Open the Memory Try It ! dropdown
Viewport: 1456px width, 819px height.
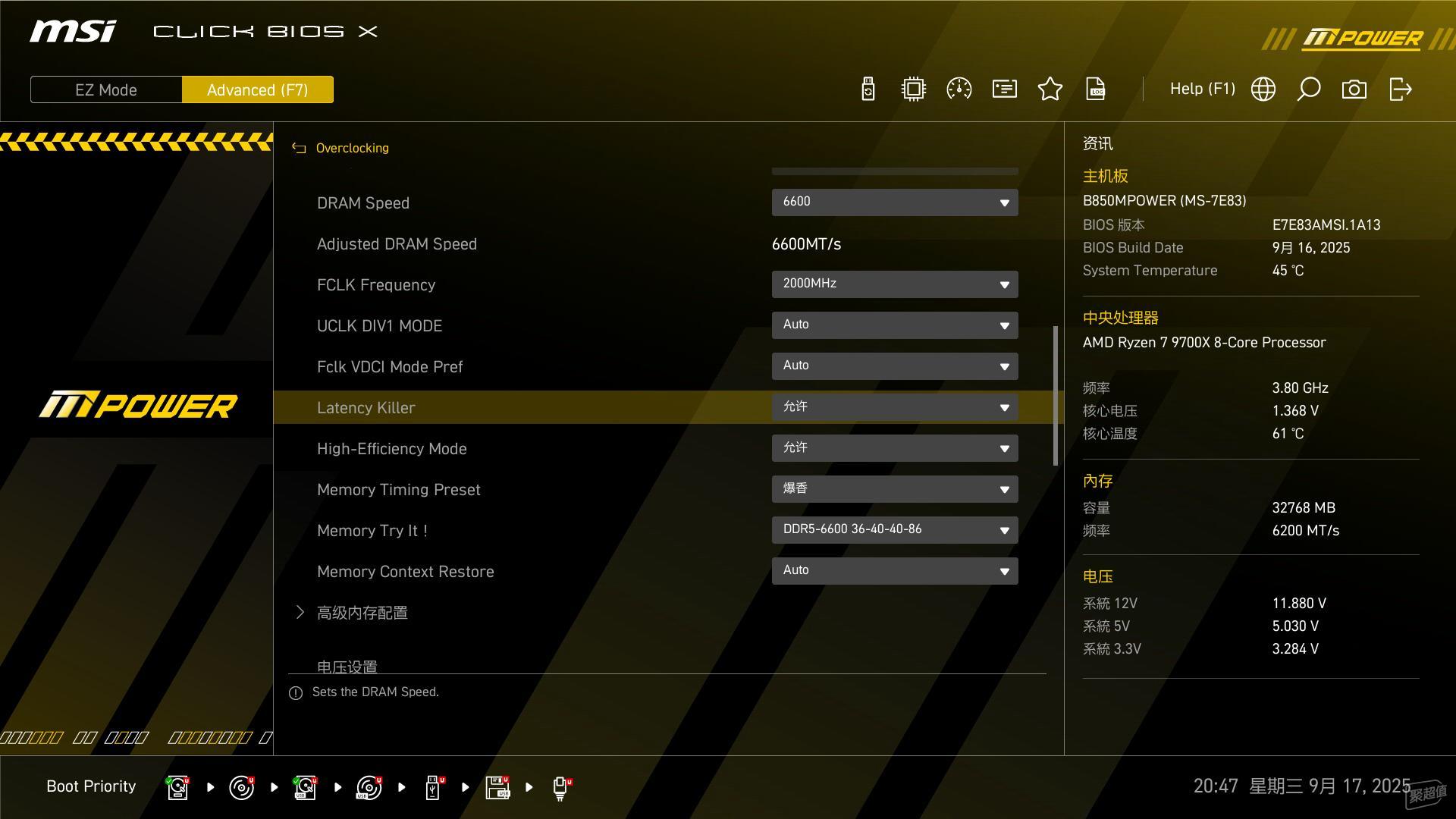[895, 530]
